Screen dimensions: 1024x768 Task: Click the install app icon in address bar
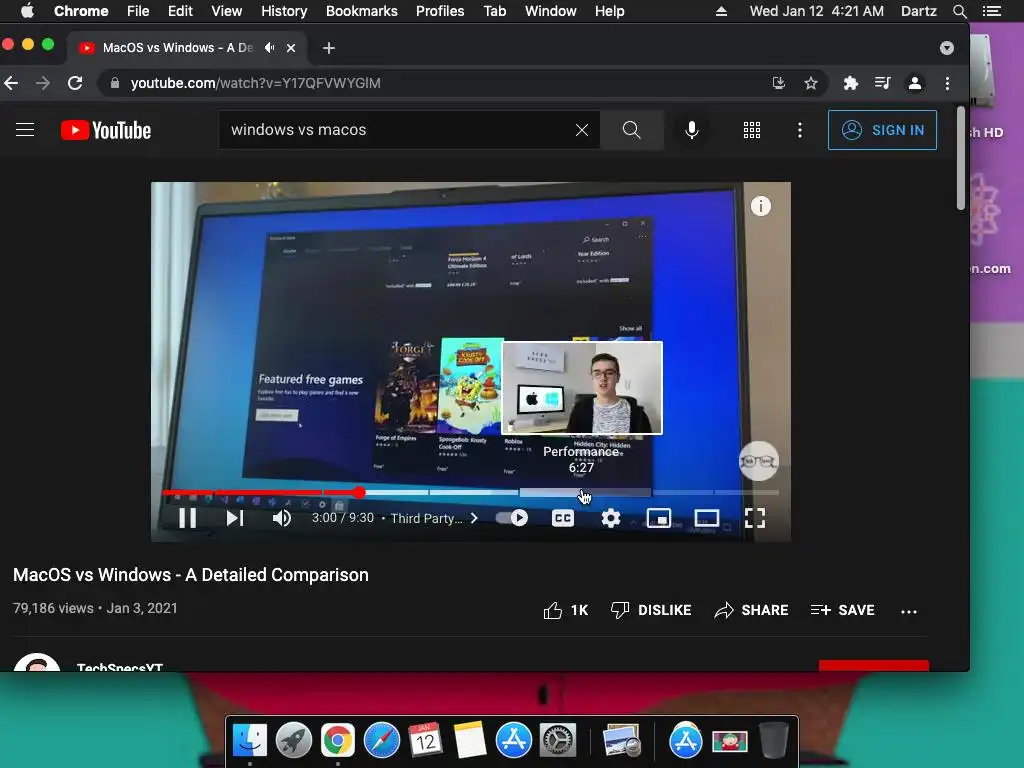778,83
